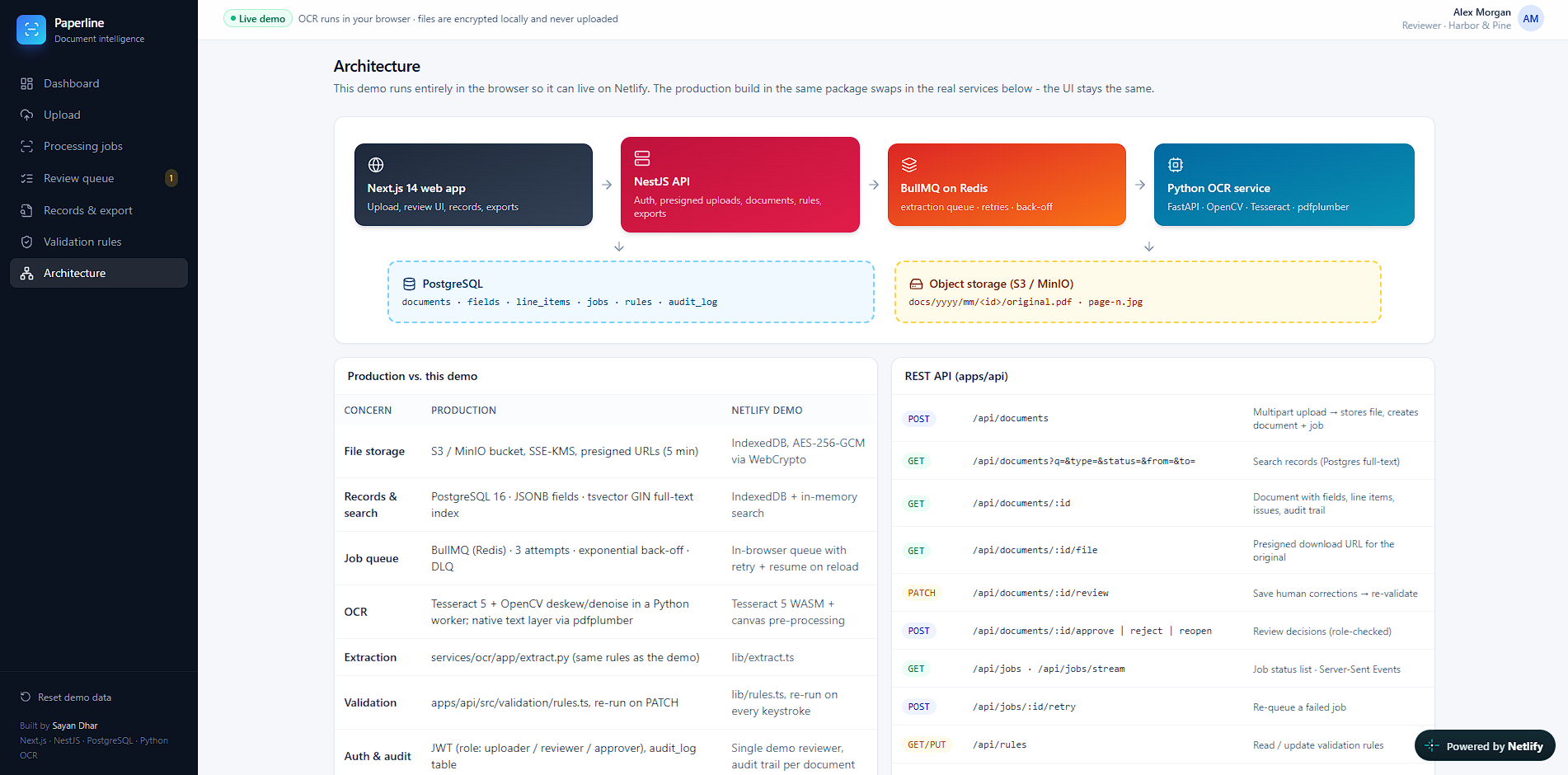Click the CPU icon on Python OCR card
Viewport: 1568px width, 775px height.
(1176, 165)
